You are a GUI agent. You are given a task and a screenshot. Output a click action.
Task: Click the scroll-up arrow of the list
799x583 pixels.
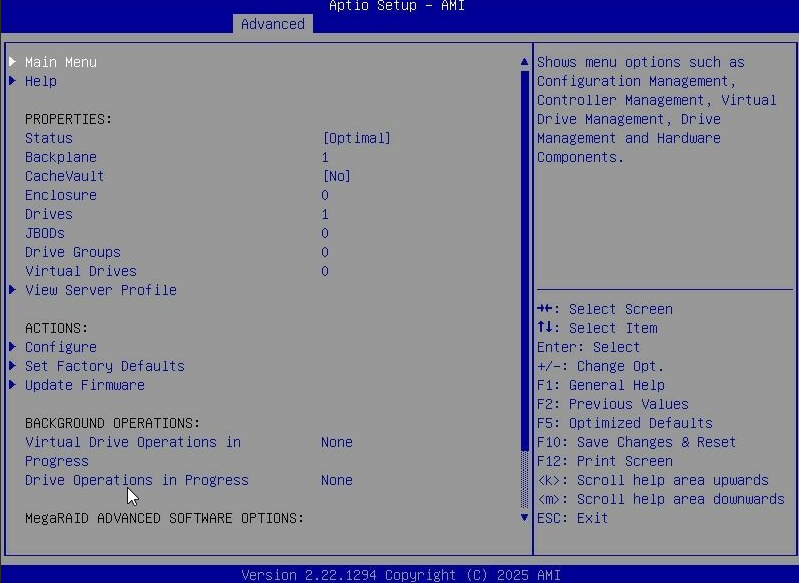pos(524,62)
